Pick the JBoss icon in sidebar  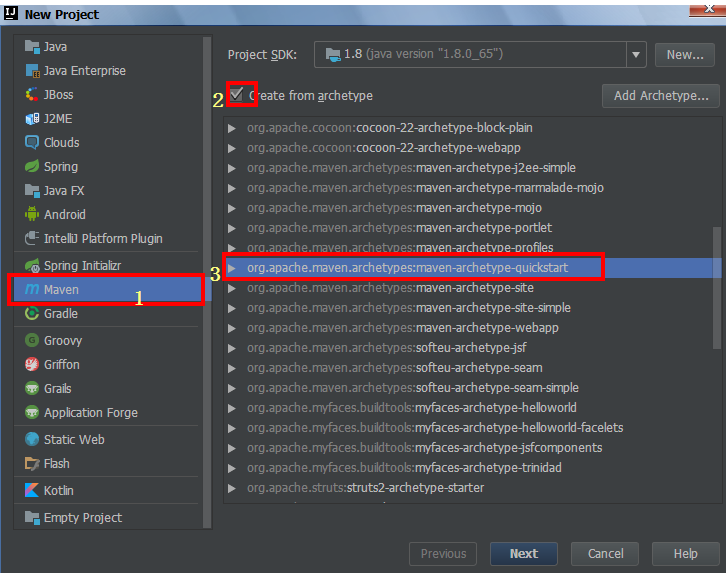[32, 94]
